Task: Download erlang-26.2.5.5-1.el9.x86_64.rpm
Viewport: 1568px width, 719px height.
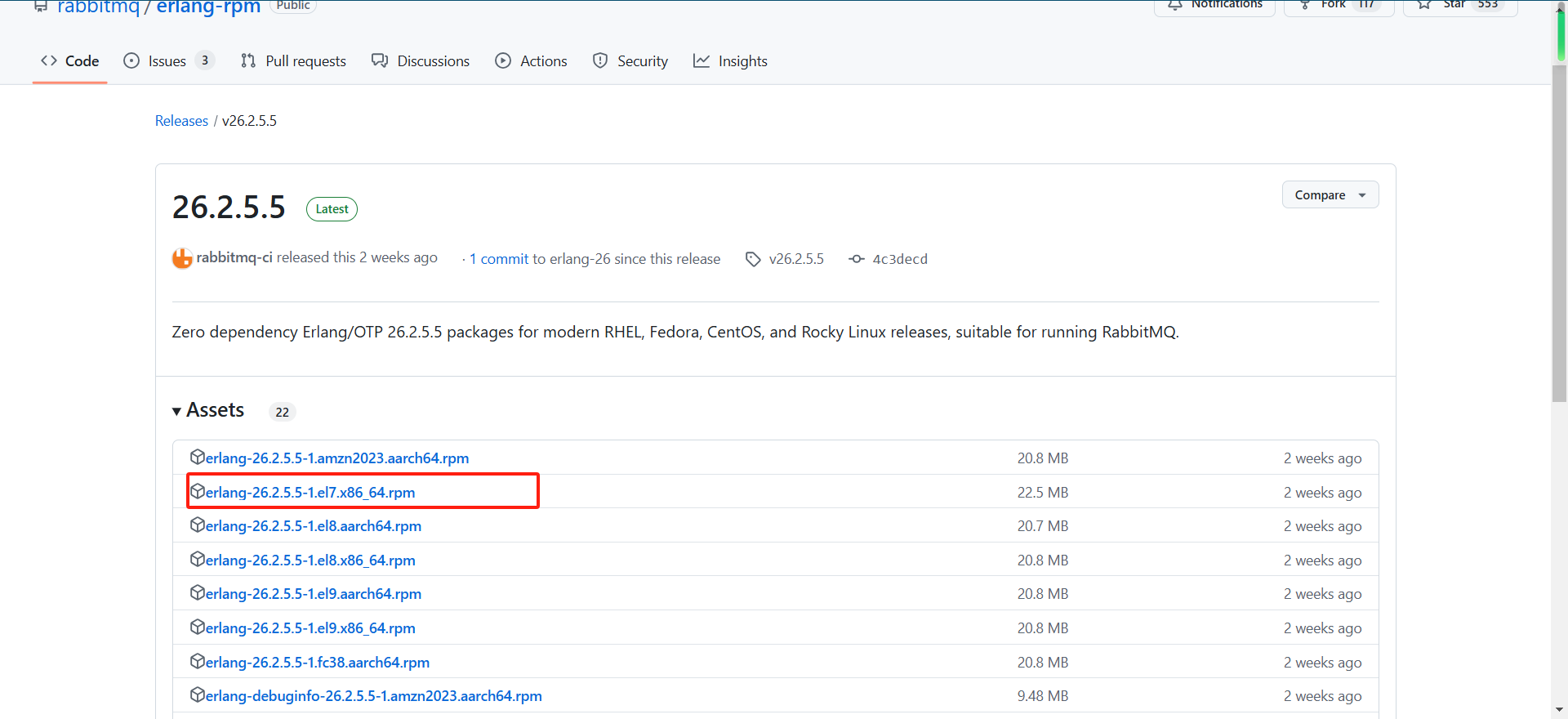Action: 310,628
